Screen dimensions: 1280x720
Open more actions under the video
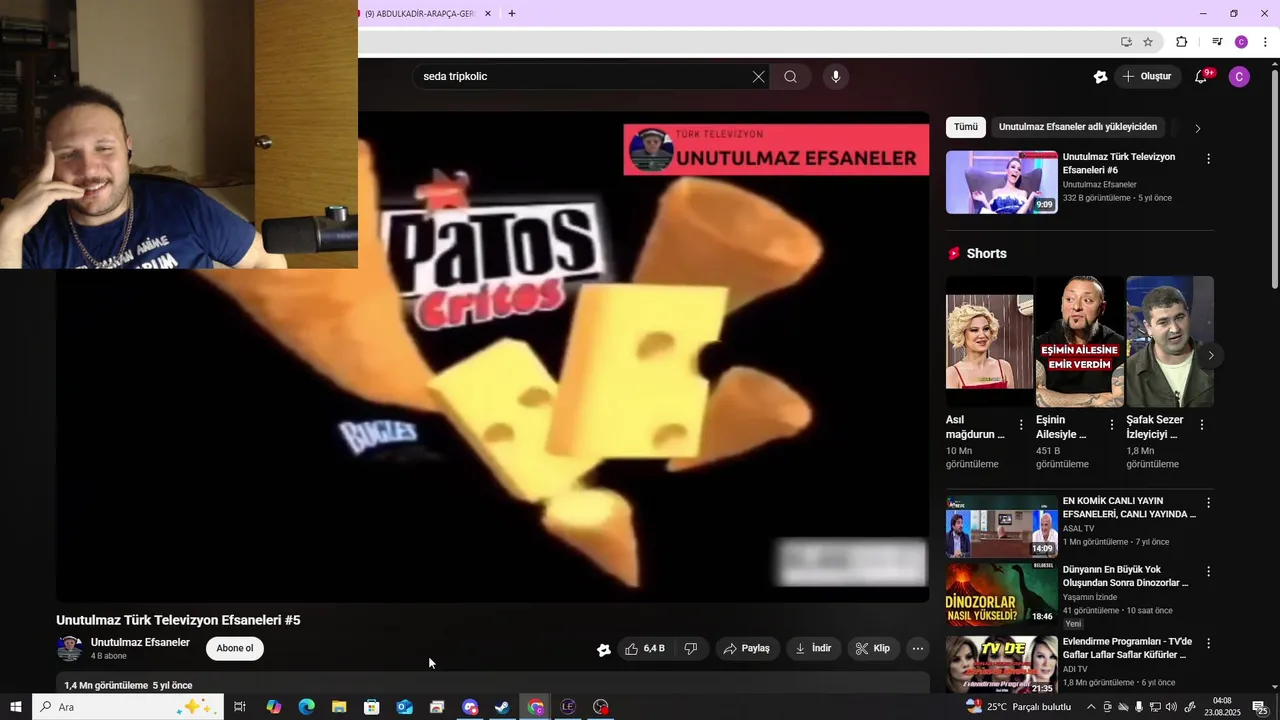click(917, 649)
